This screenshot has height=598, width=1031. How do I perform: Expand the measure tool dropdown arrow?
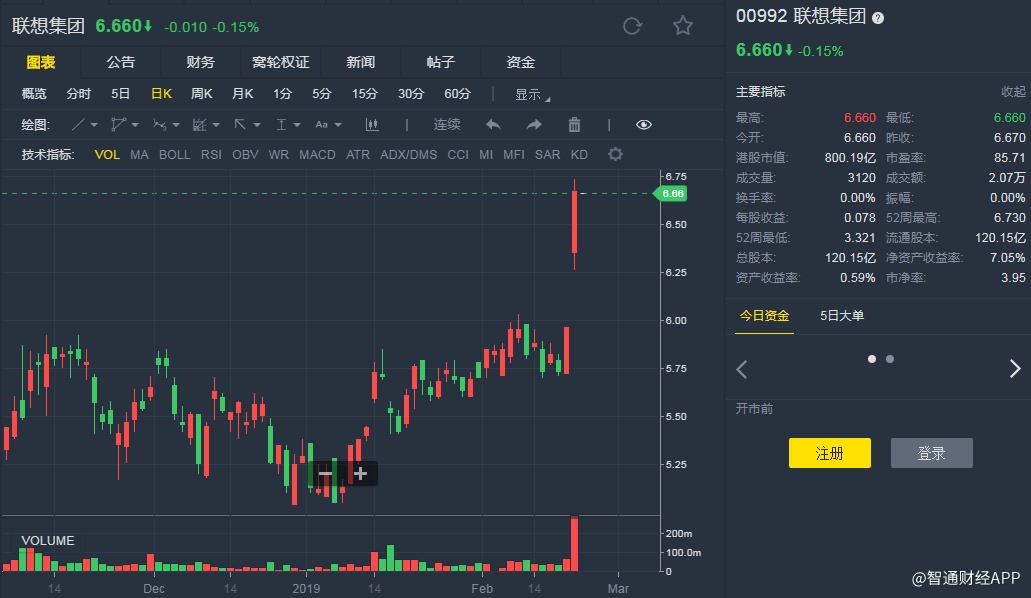click(297, 125)
